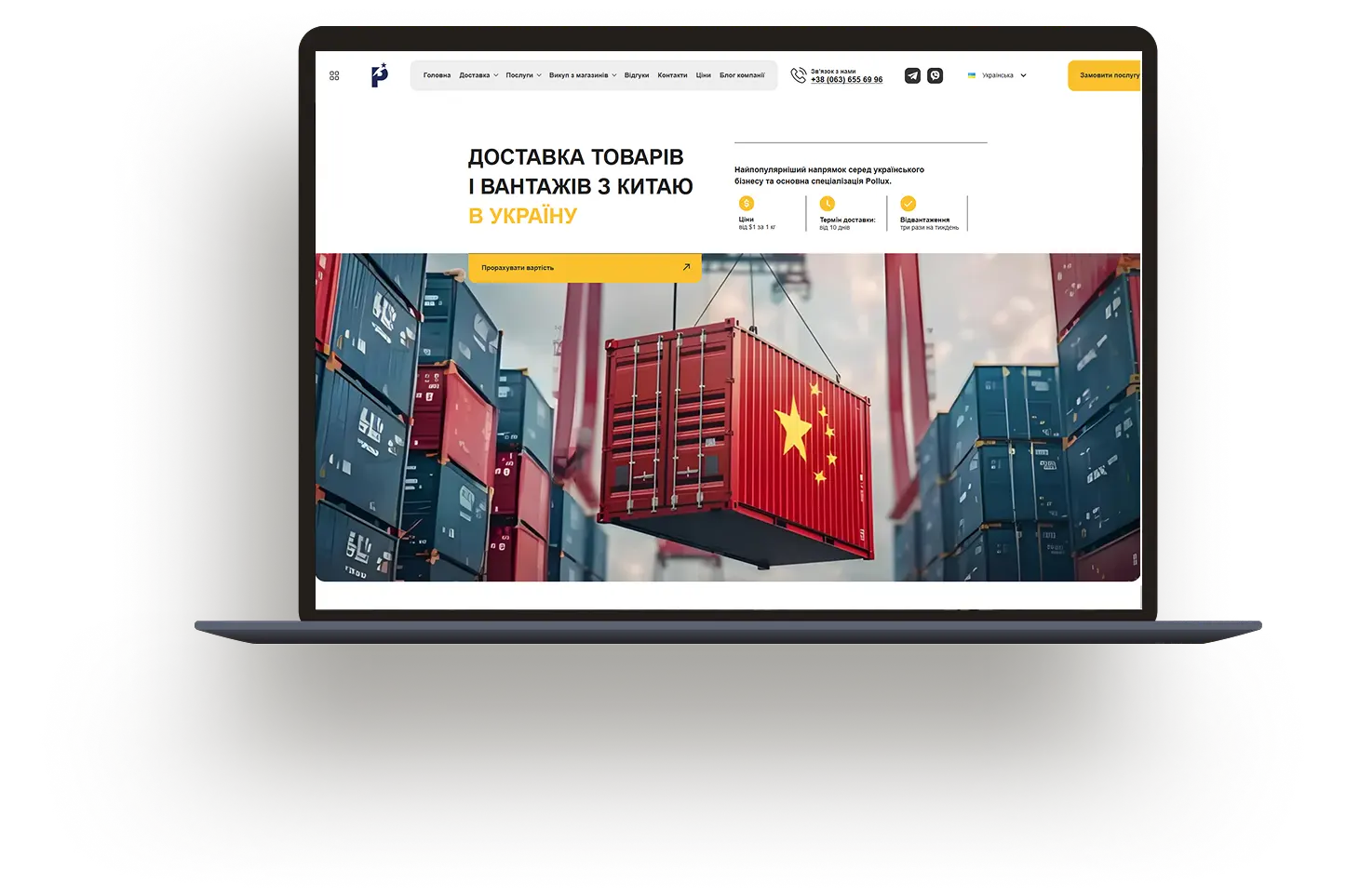Screen dimensions: 1346x896
Task: Open the four-square grid menu icon
Action: point(334,75)
